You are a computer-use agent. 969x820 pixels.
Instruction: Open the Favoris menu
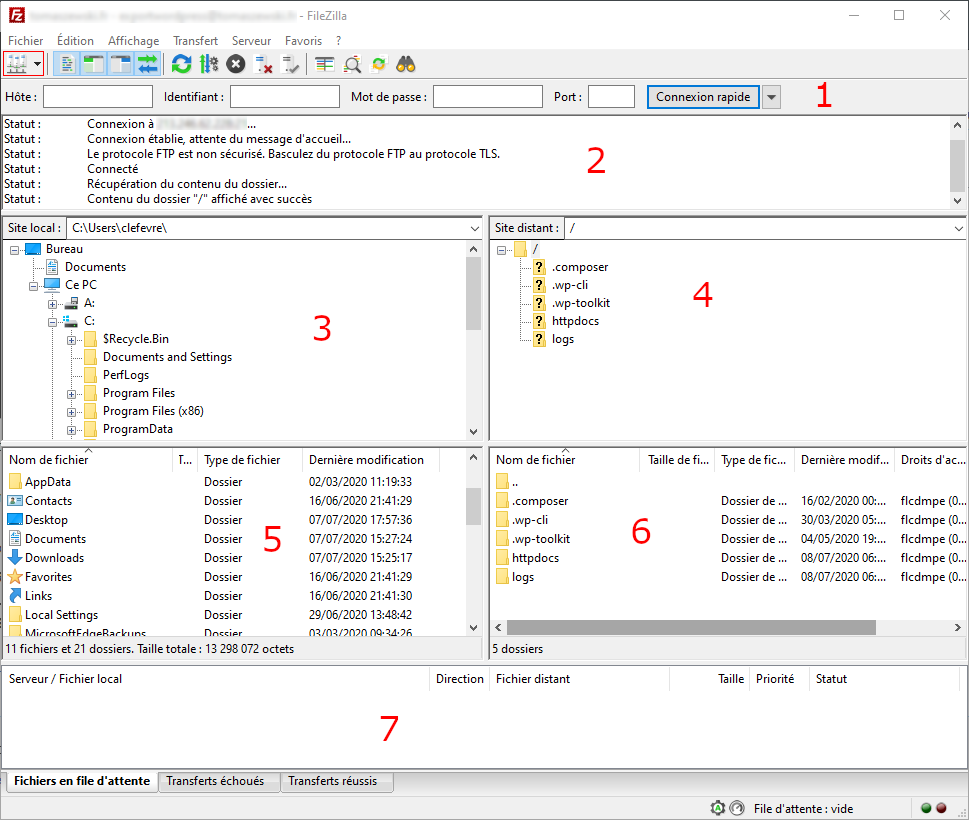pos(303,41)
